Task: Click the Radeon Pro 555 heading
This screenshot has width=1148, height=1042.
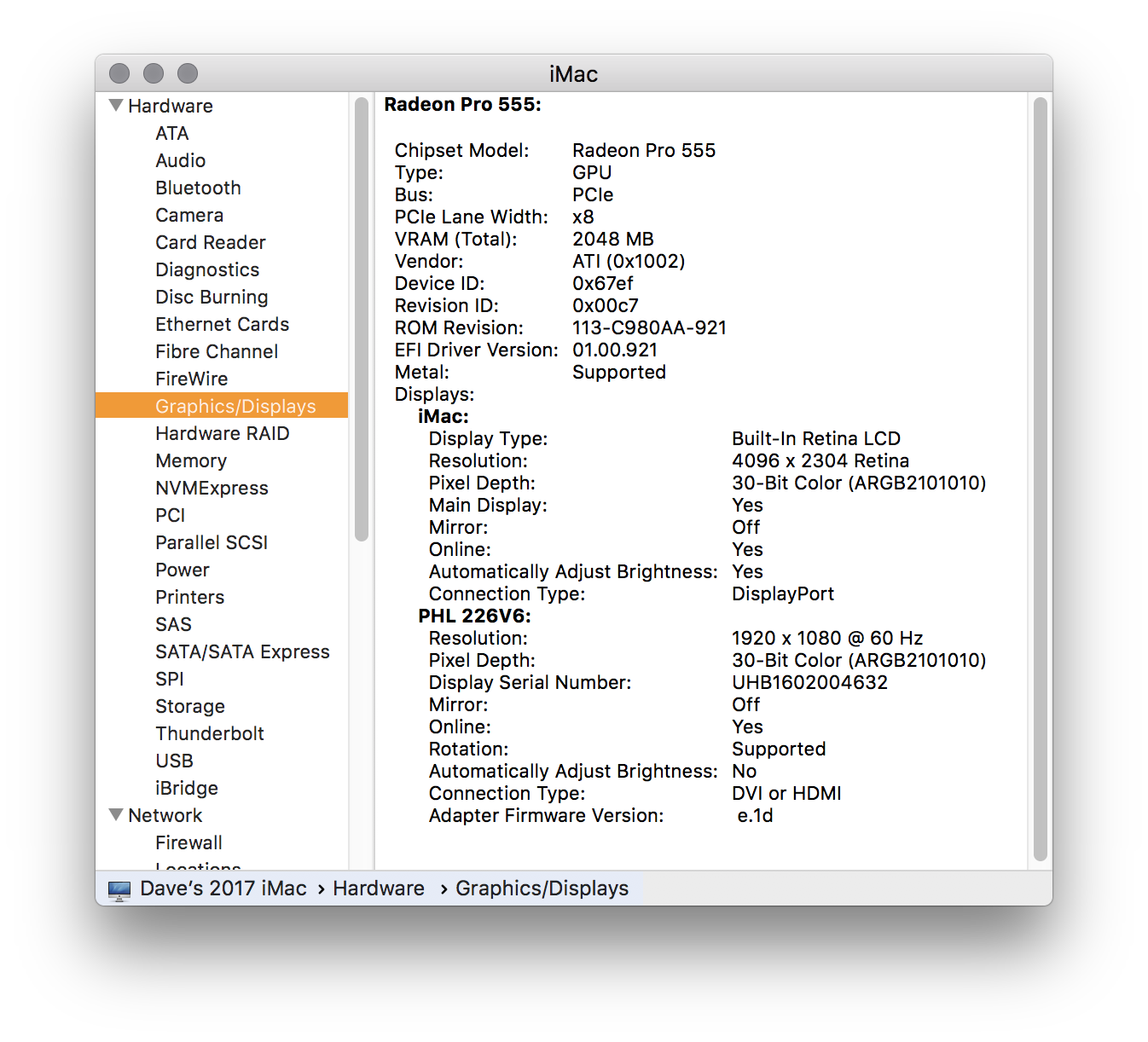Action: pos(462,104)
